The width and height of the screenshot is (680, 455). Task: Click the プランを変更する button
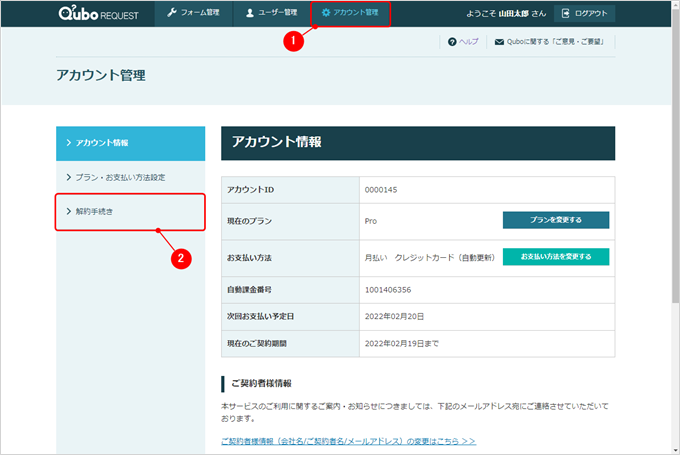(x=556, y=220)
